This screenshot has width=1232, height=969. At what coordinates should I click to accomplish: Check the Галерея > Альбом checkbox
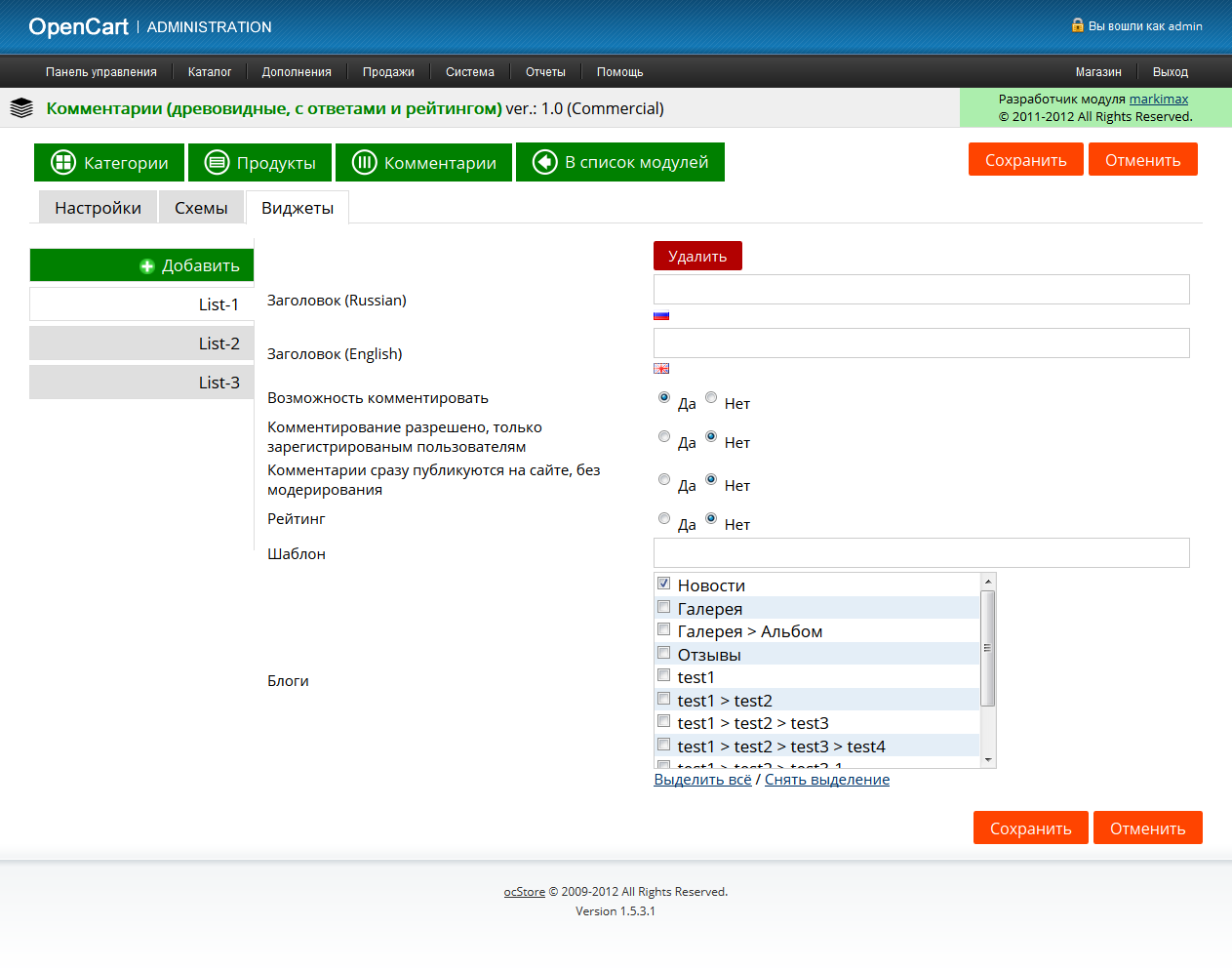coord(663,629)
